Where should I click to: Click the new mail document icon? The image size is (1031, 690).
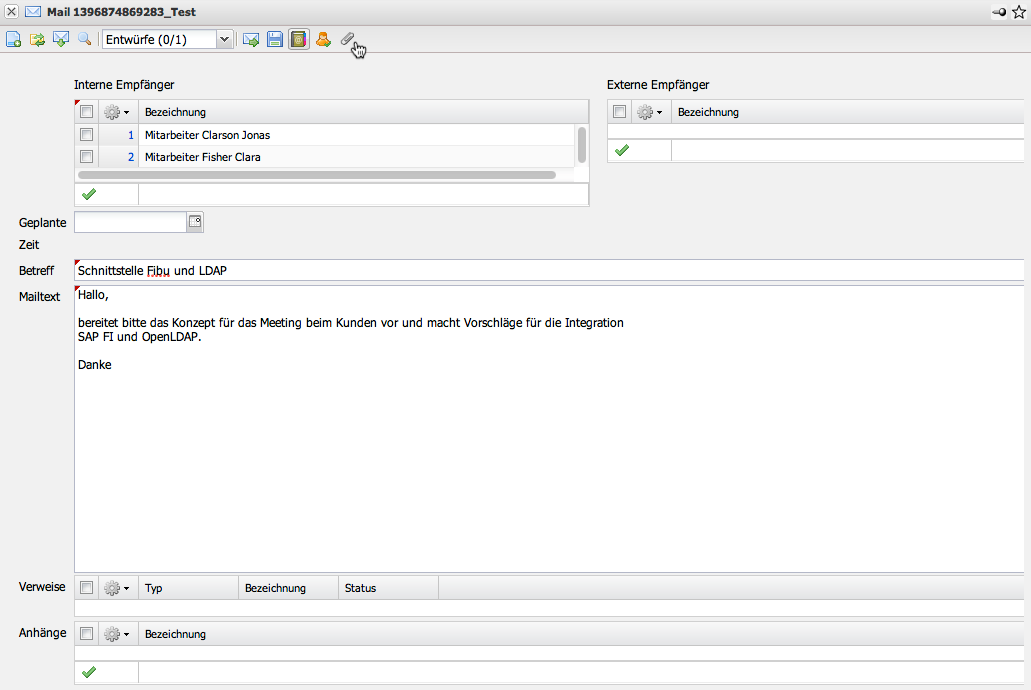coord(14,39)
